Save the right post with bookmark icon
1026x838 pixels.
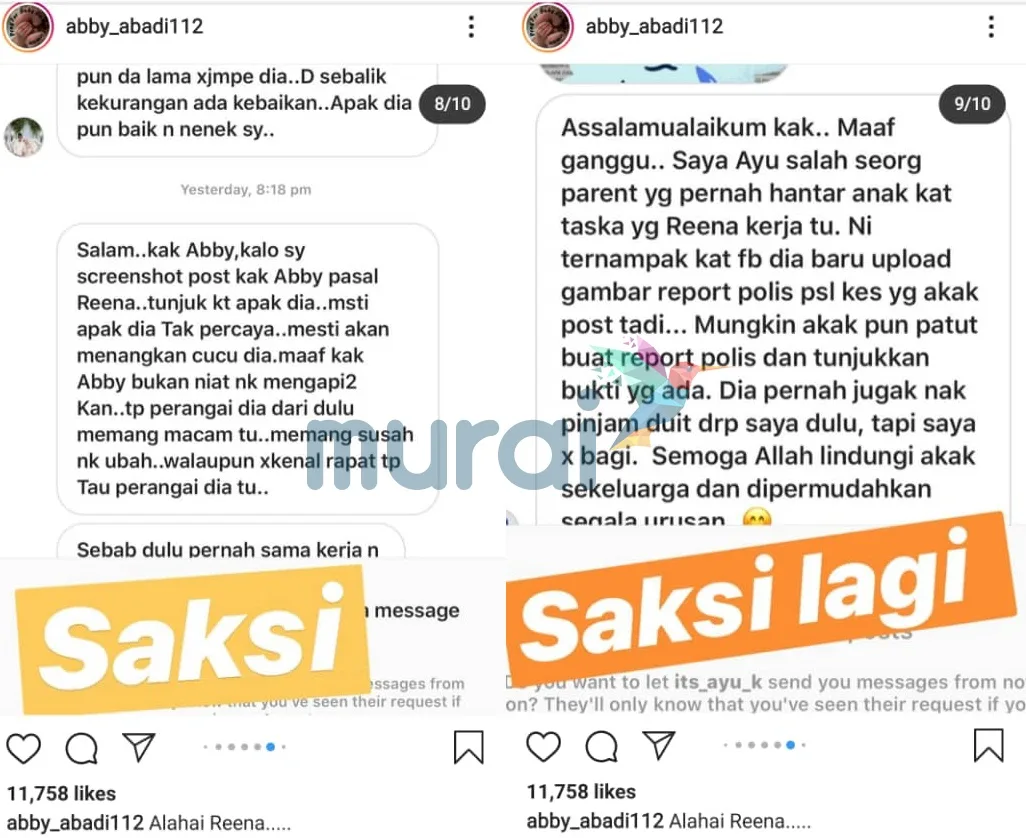pyautogui.click(x=989, y=745)
